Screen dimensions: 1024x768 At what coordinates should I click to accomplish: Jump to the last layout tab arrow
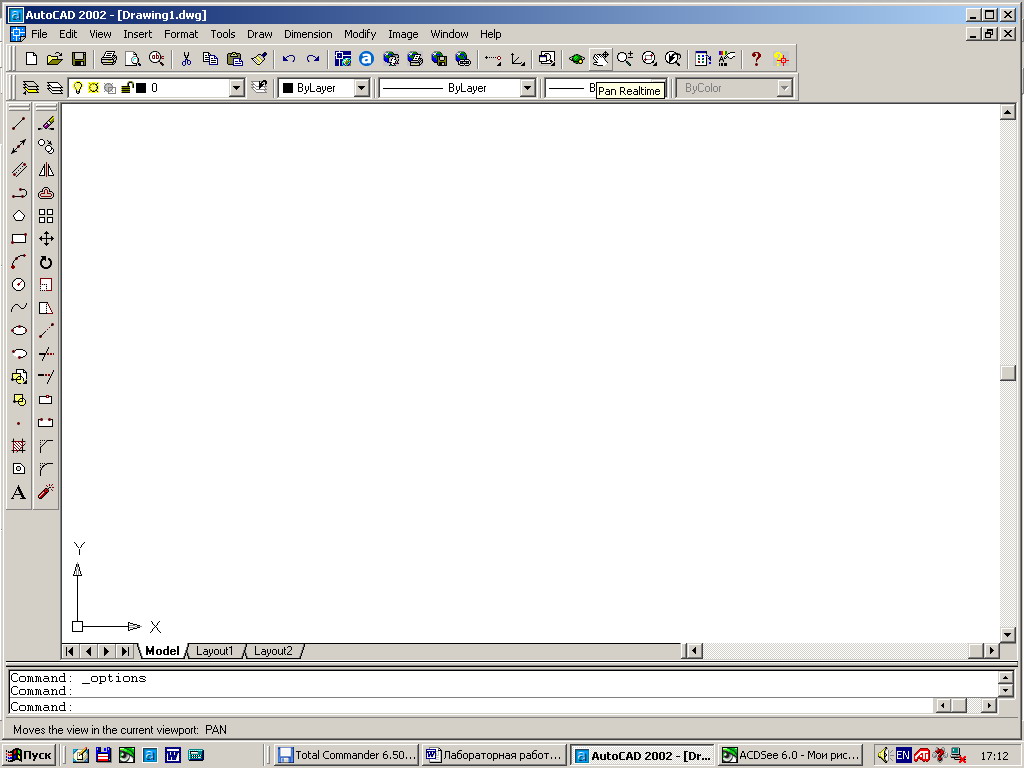tap(125, 650)
